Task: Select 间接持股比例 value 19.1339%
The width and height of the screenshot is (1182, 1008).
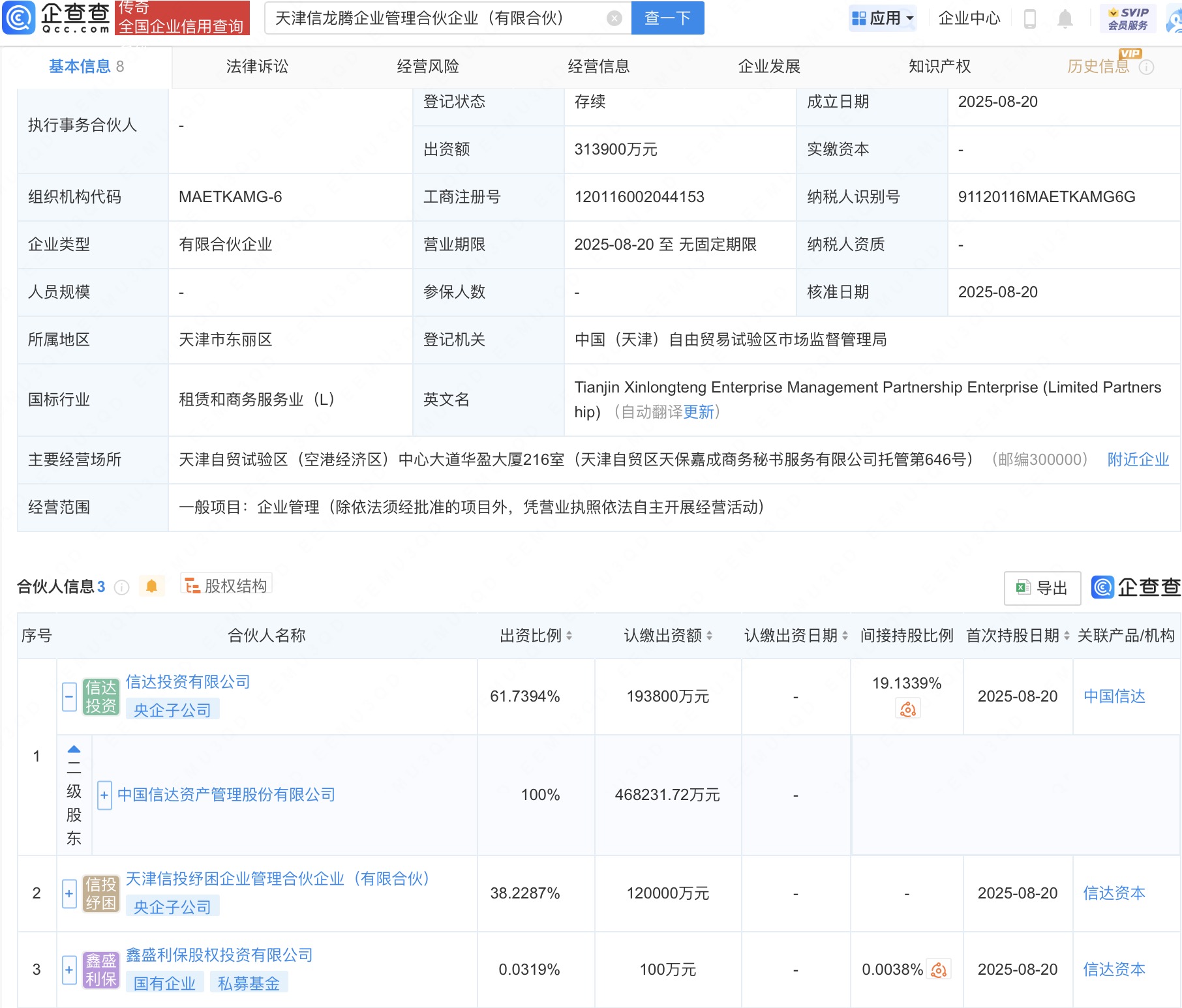Action: click(x=907, y=683)
